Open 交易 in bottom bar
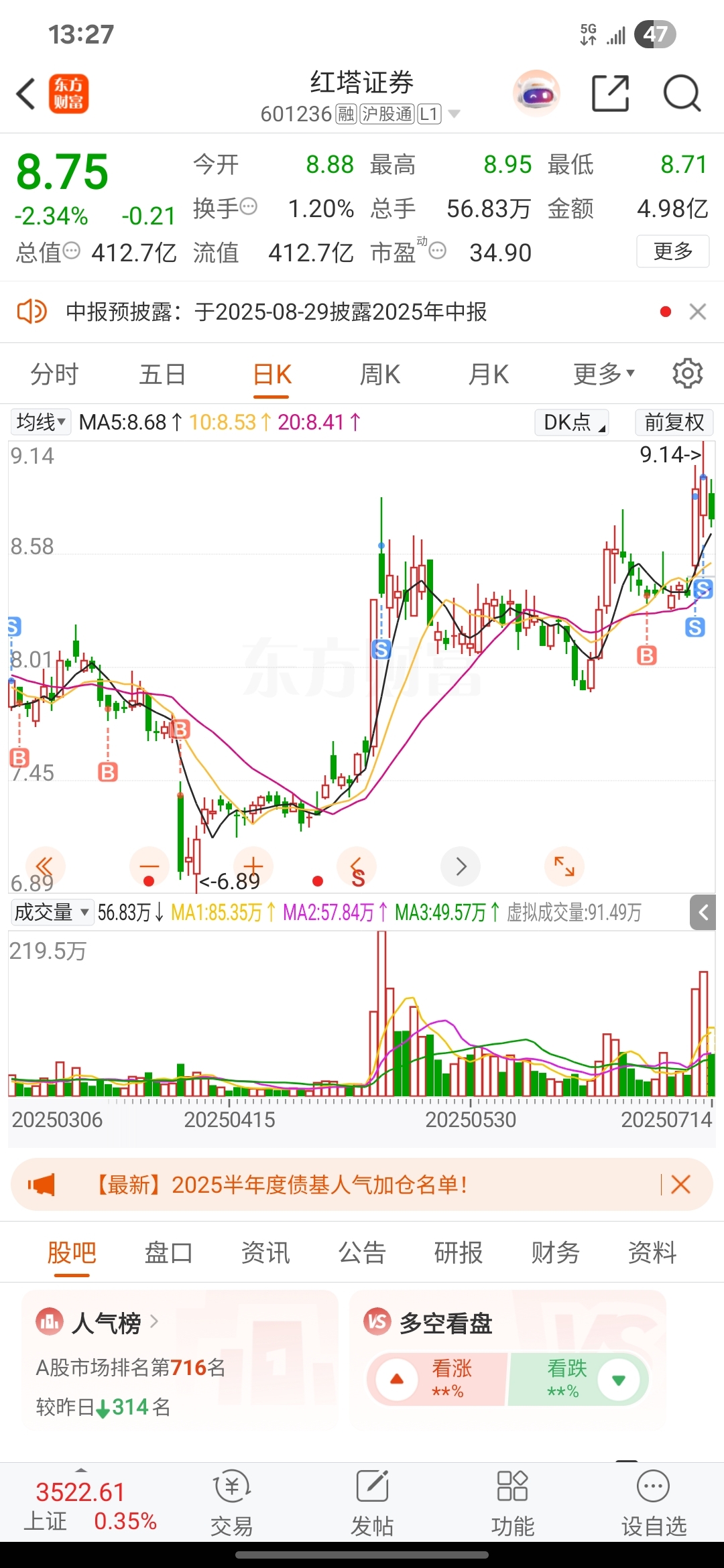 232,1504
